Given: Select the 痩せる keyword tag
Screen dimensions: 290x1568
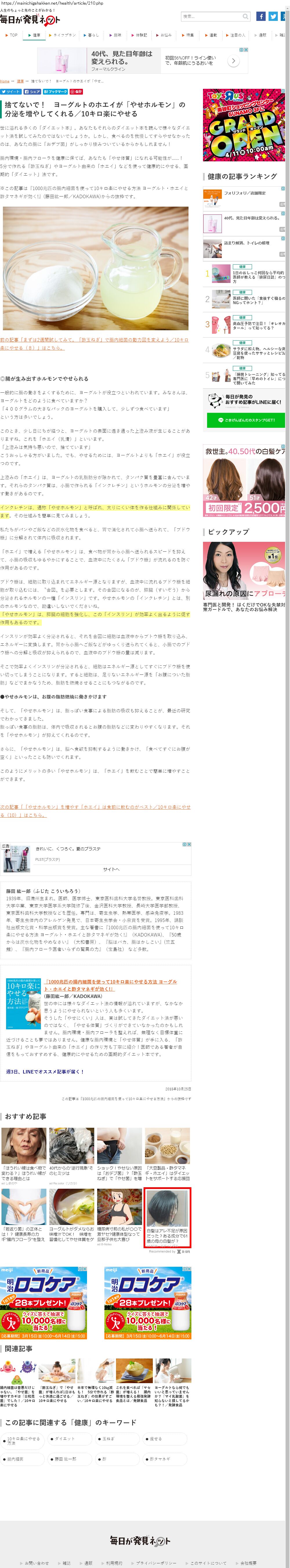Looking at the screenshot, I should [x=165, y=1439].
